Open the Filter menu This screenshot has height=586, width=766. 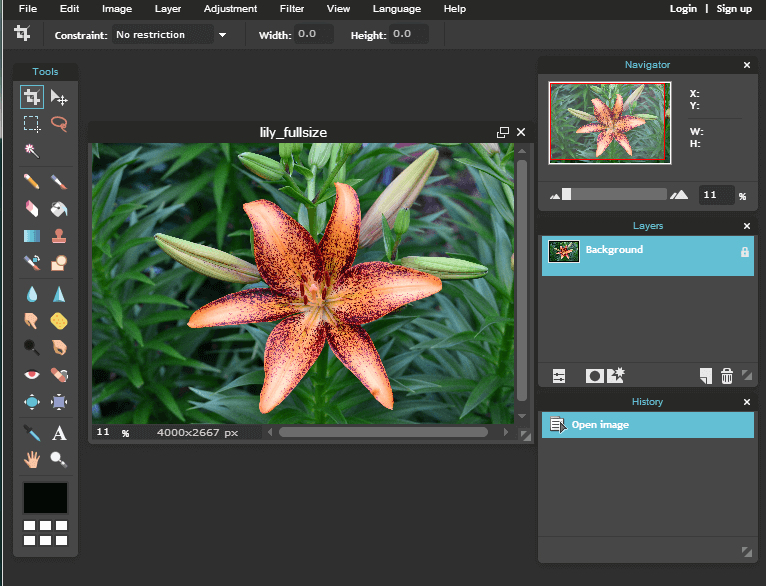tap(292, 9)
